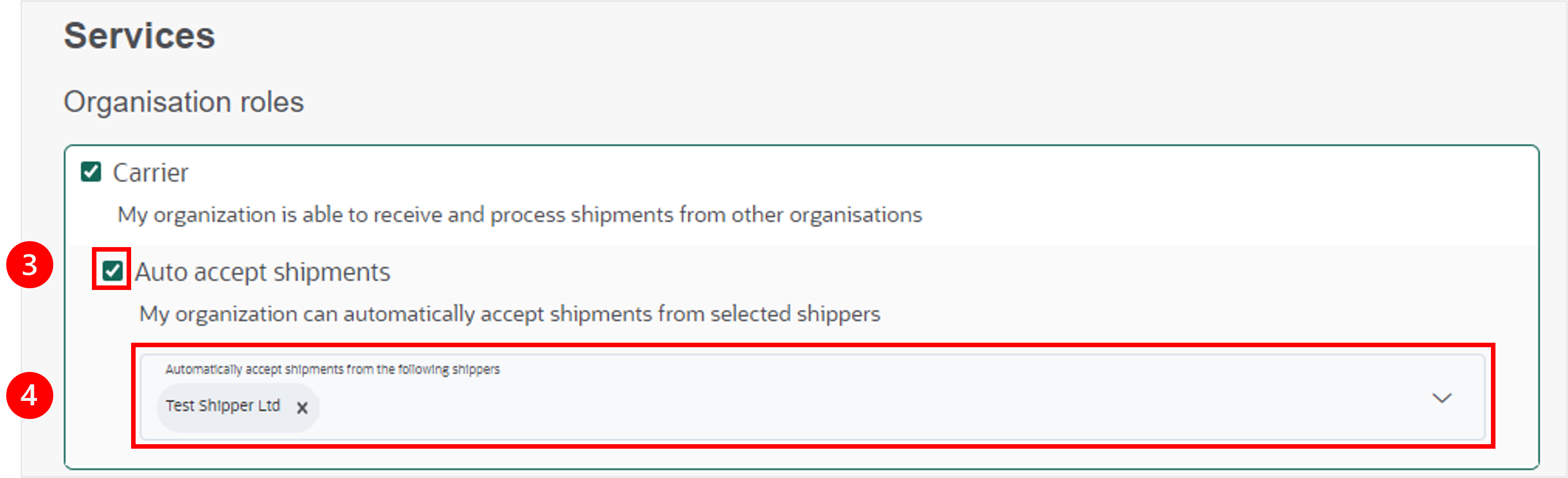Click the red step 3 marker
Screen dimensions: 1568x478
point(29,265)
